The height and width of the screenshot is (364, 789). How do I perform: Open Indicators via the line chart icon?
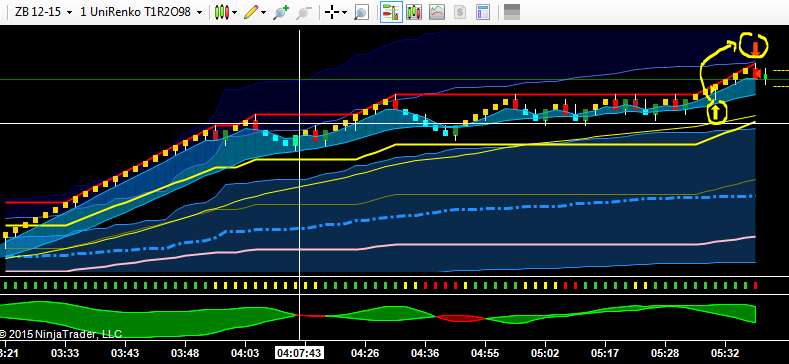(x=437, y=12)
